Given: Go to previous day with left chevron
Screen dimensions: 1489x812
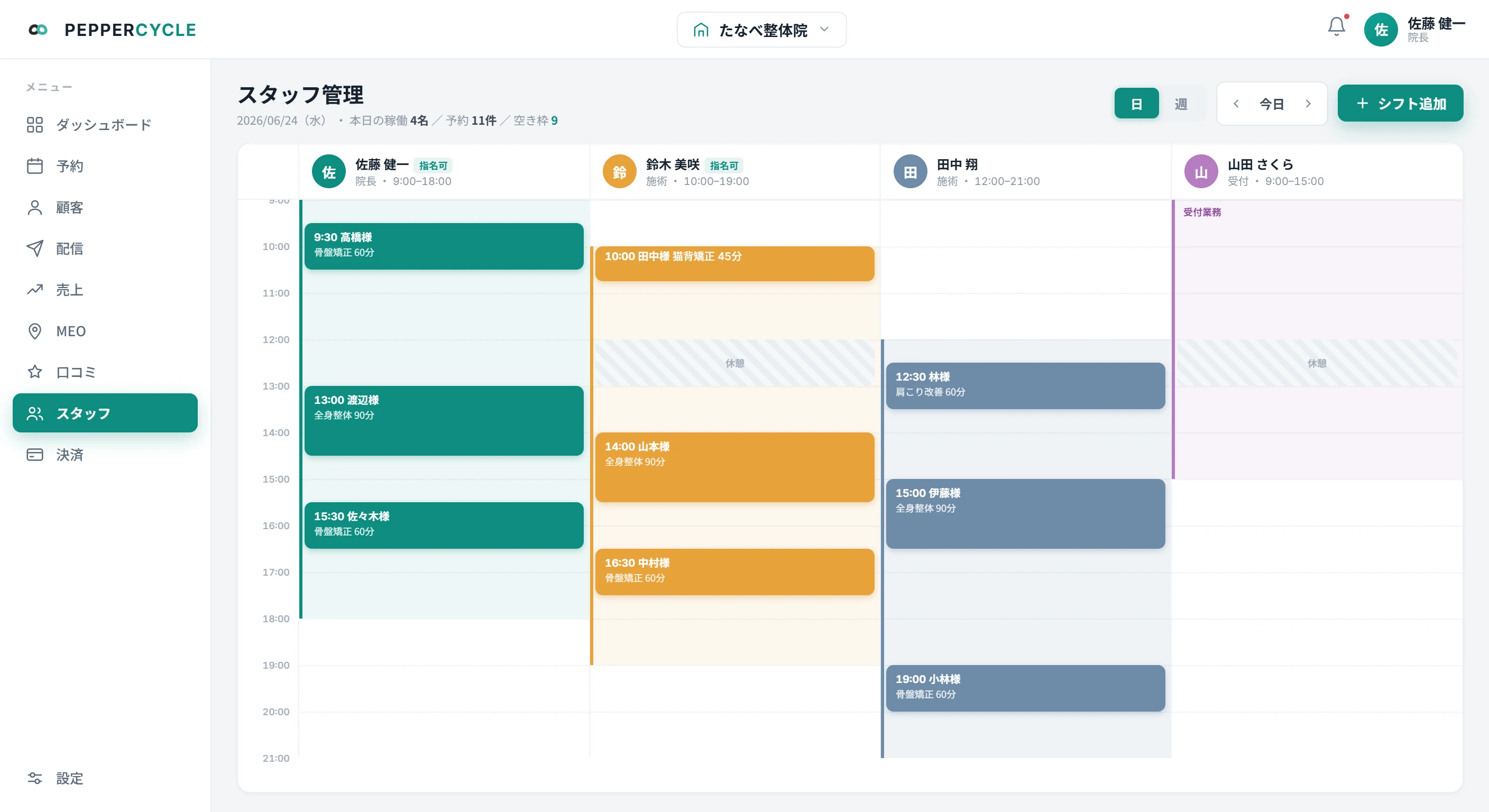Looking at the screenshot, I should [1235, 104].
